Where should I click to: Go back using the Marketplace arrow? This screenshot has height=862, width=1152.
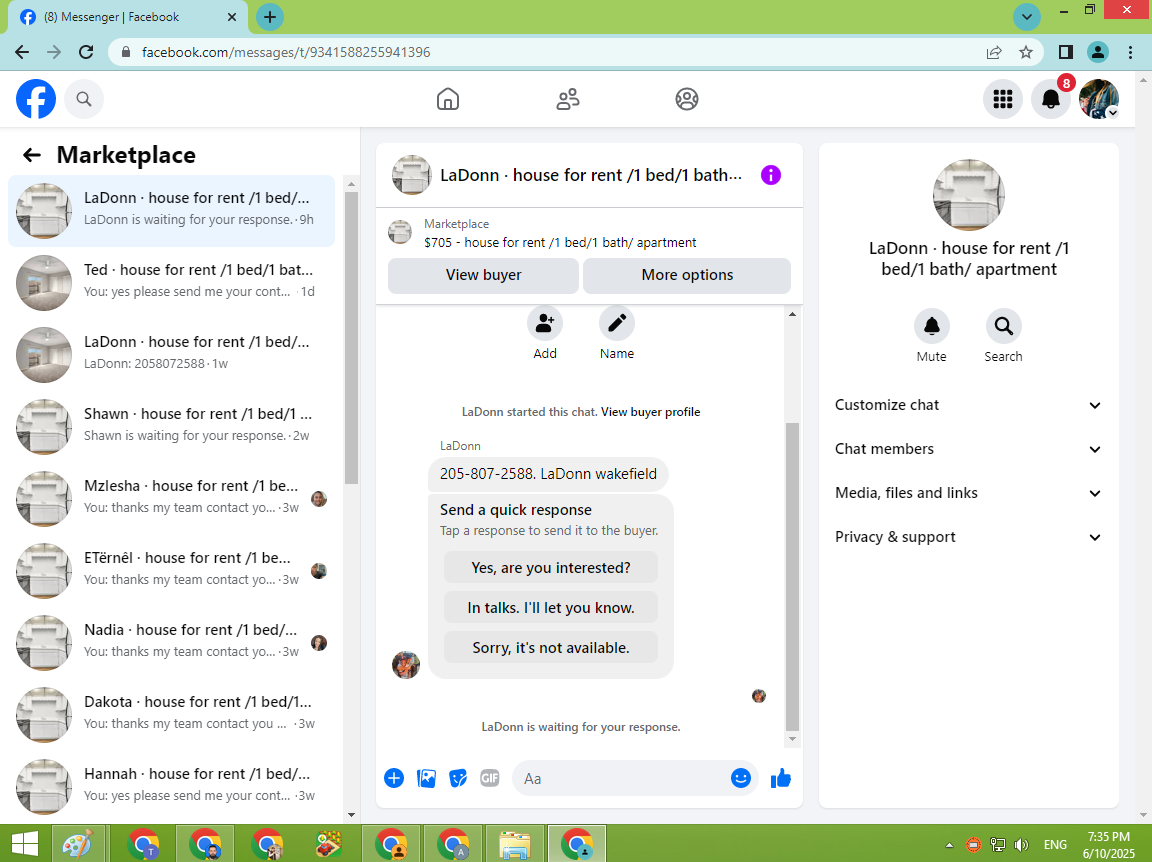coord(32,155)
